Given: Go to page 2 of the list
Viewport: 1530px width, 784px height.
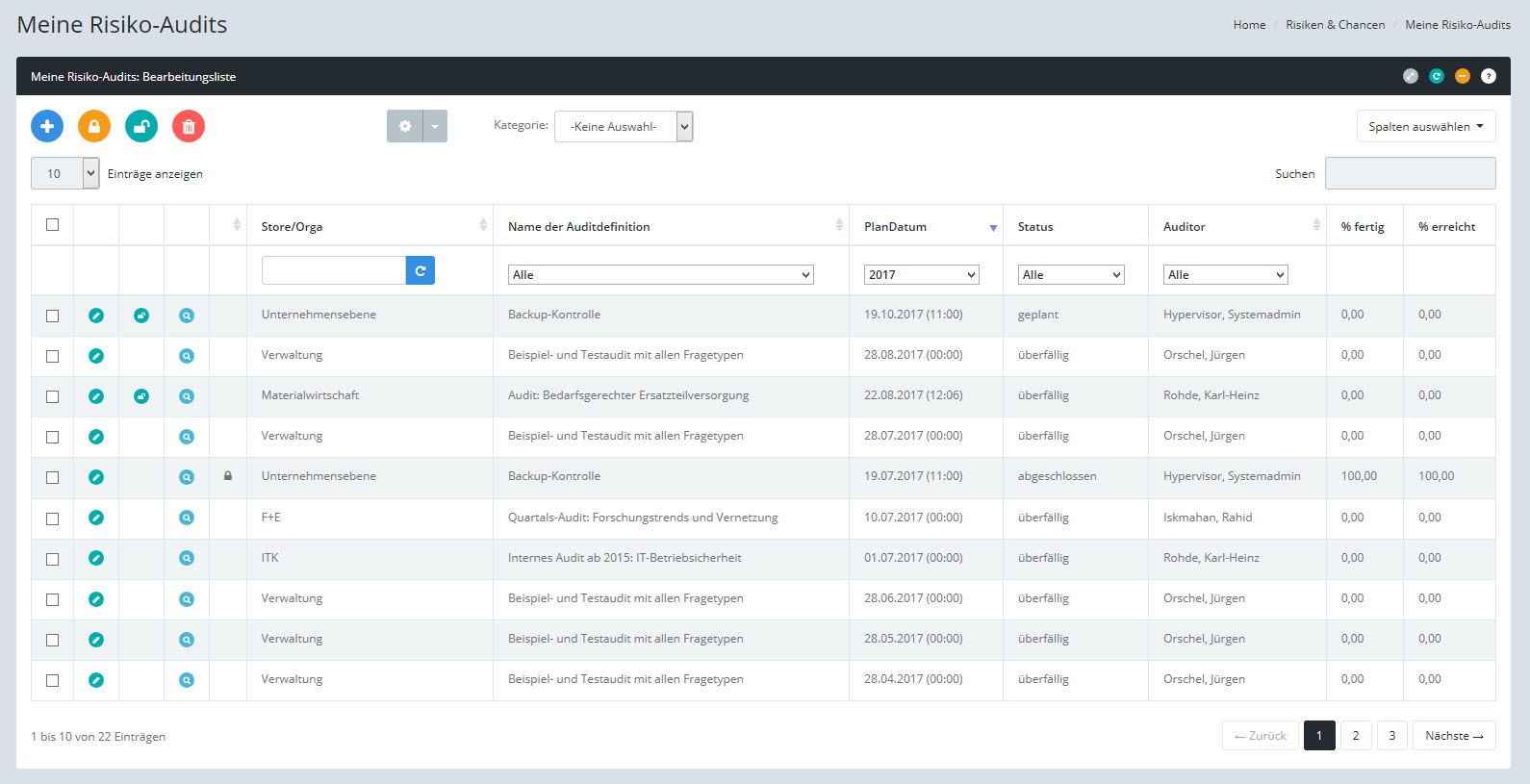Looking at the screenshot, I should (1356, 736).
